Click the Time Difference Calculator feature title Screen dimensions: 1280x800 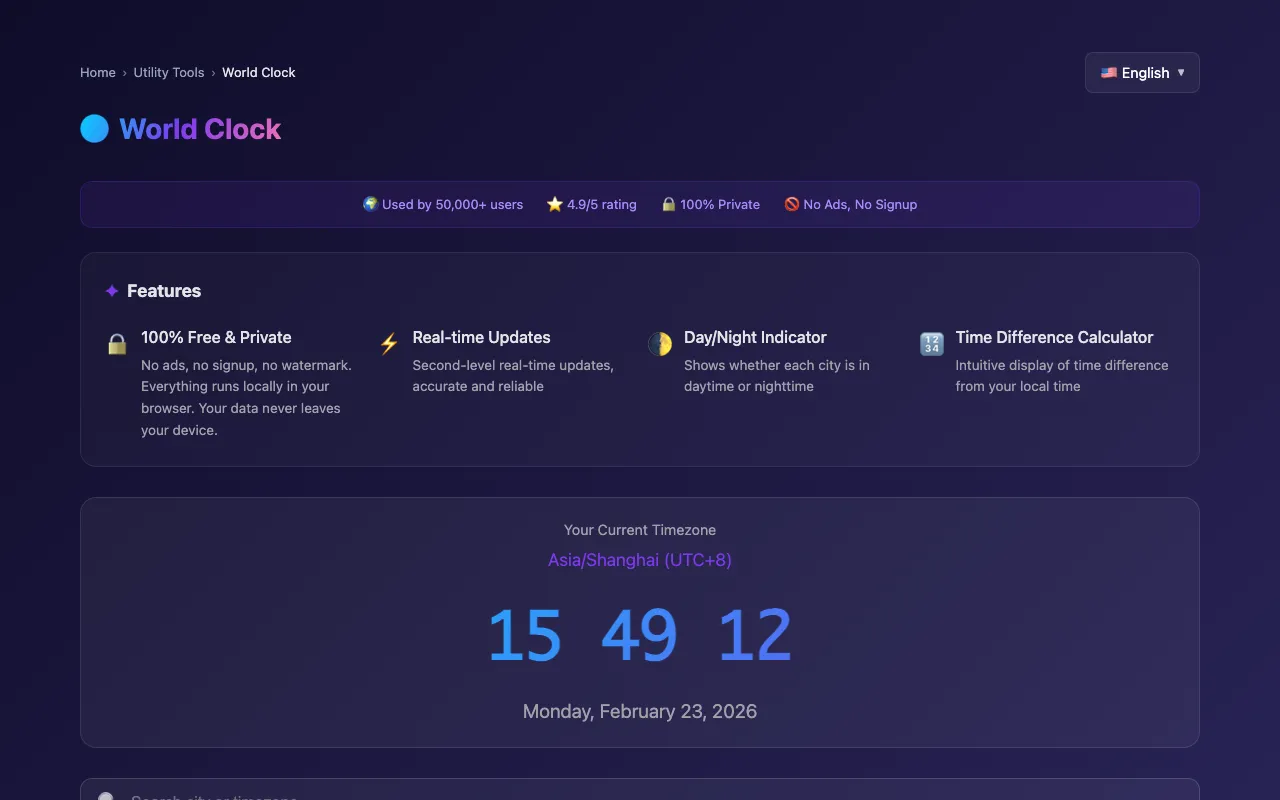1054,337
